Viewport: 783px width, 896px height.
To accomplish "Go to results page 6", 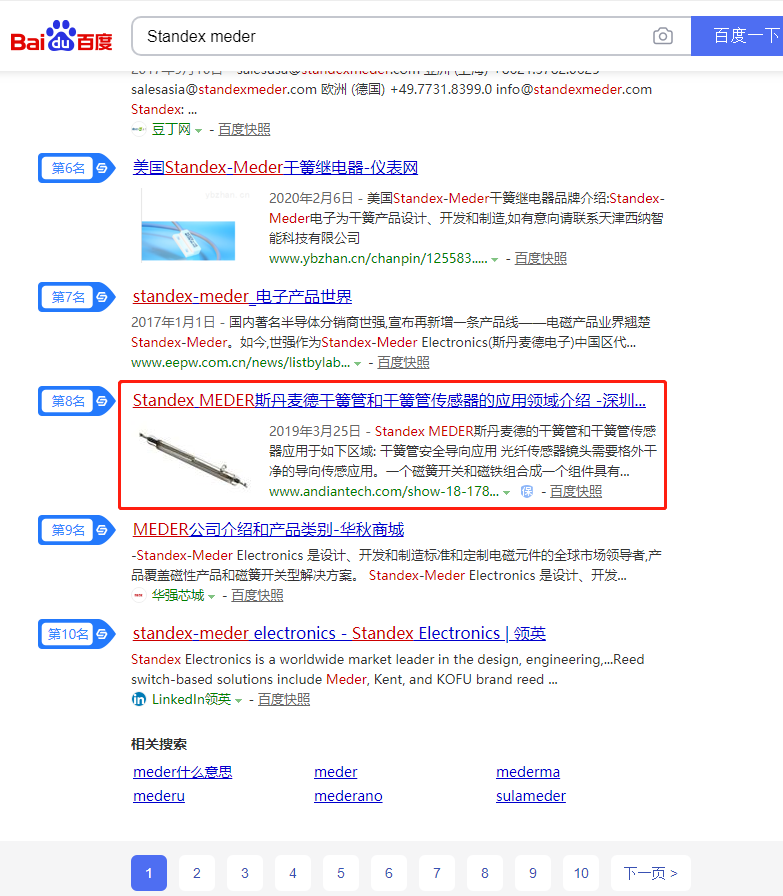I will pyautogui.click(x=389, y=873).
